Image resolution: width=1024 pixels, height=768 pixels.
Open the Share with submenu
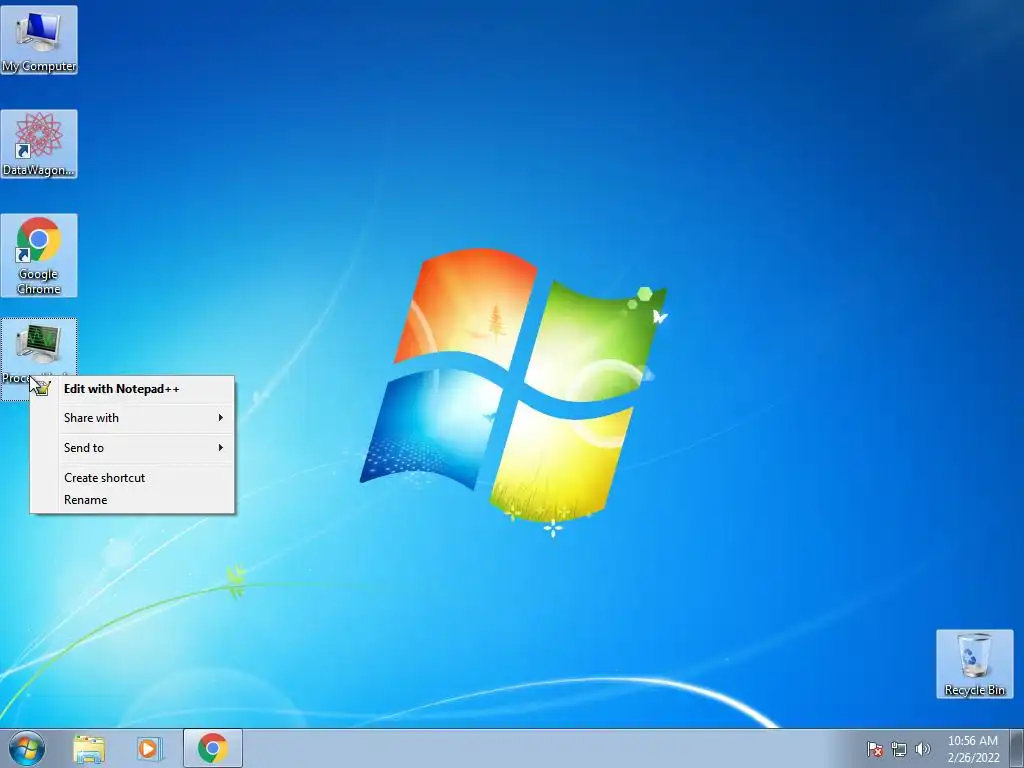(133, 418)
